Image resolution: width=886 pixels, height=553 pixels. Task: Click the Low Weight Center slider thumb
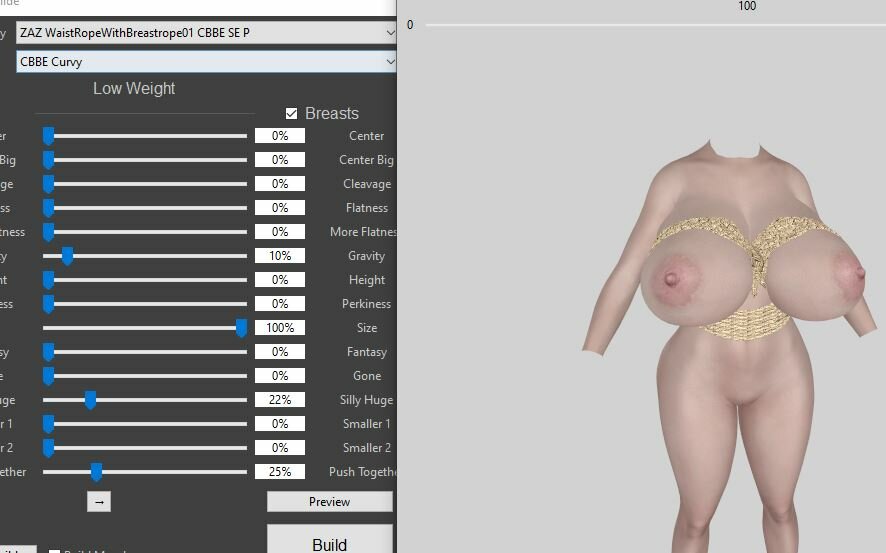click(49, 136)
